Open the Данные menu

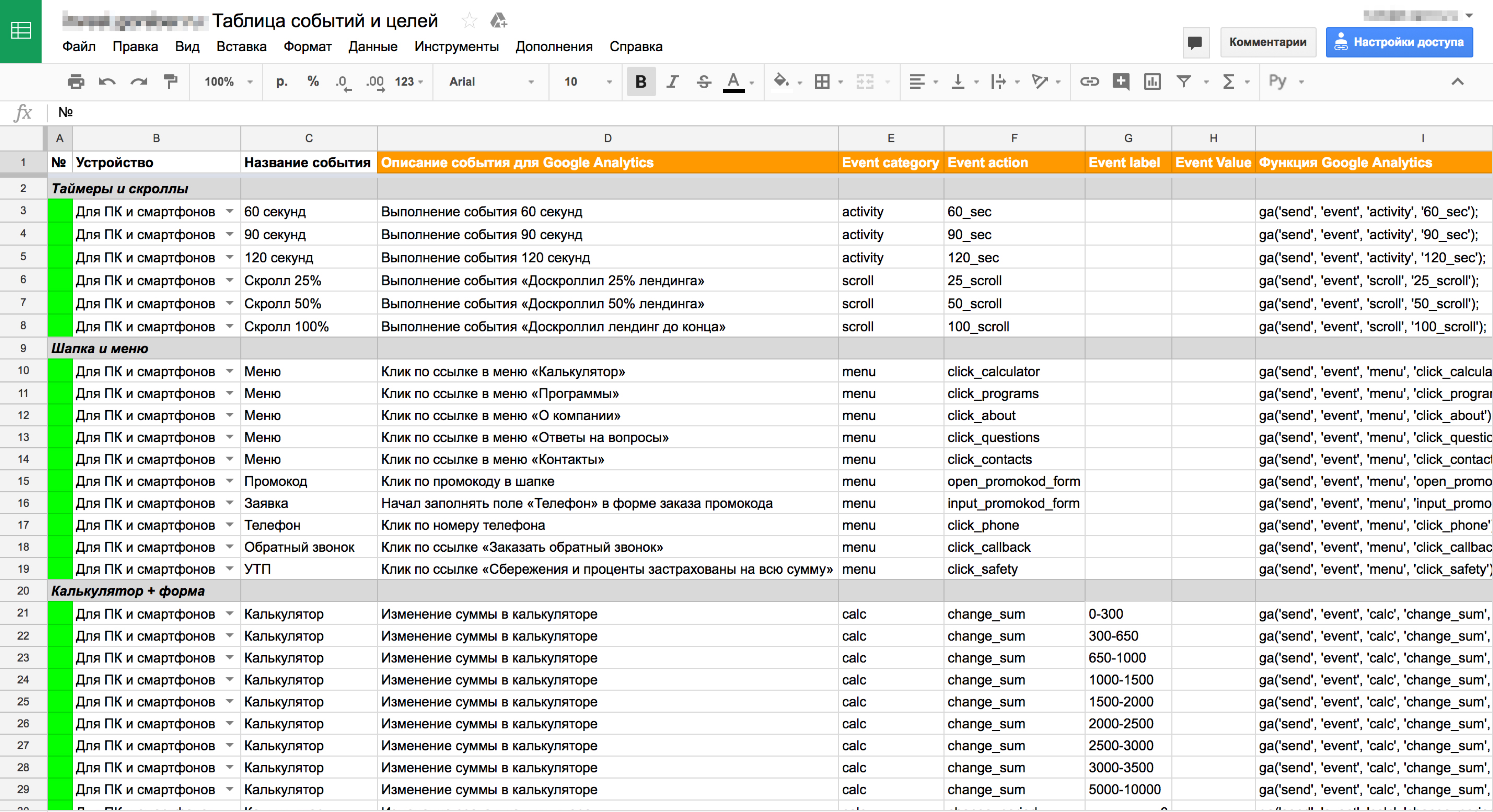[373, 46]
